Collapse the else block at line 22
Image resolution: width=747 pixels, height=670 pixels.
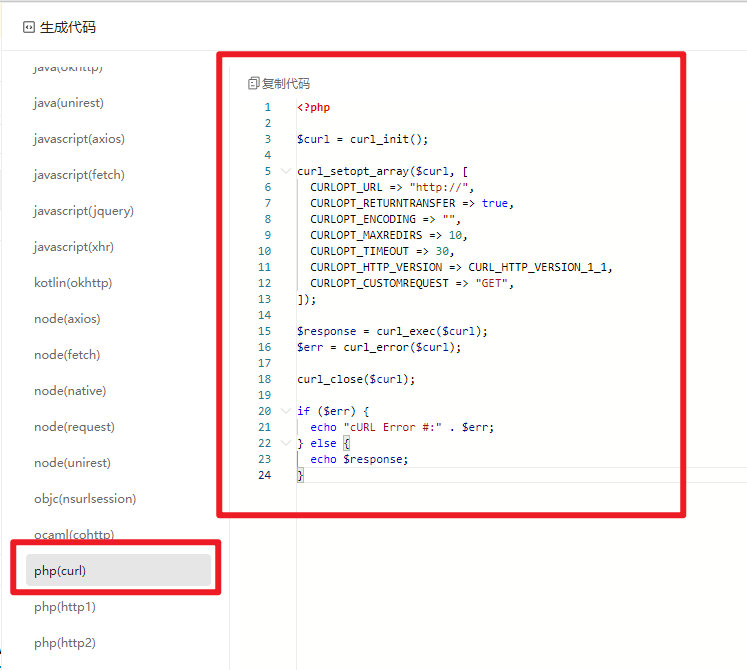click(x=286, y=443)
